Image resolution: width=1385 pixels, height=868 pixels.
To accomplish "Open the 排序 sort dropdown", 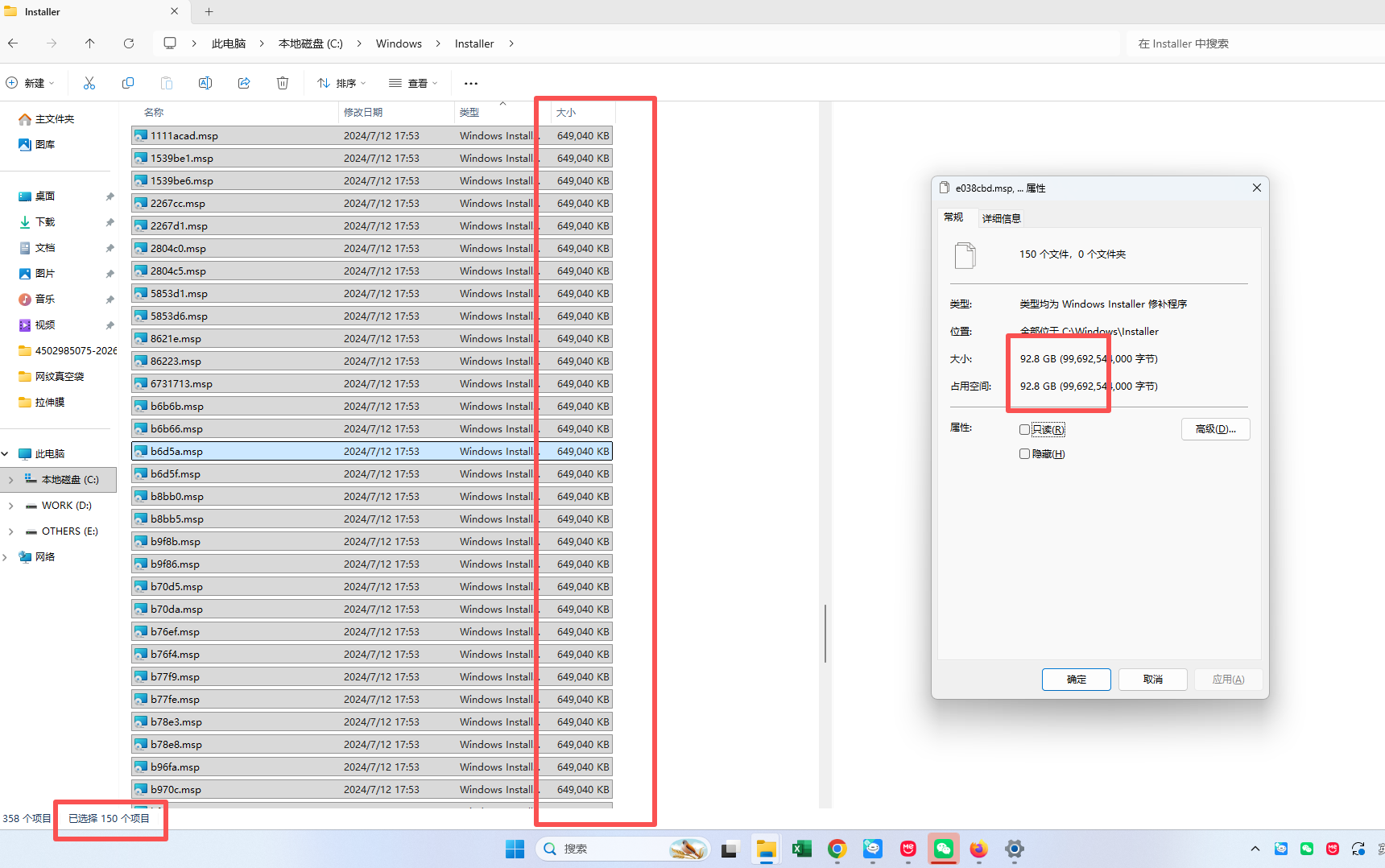I will [341, 83].
